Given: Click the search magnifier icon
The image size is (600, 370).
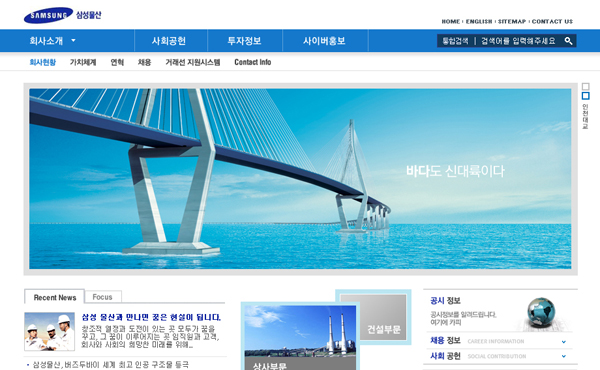Looking at the screenshot, I should point(569,41).
